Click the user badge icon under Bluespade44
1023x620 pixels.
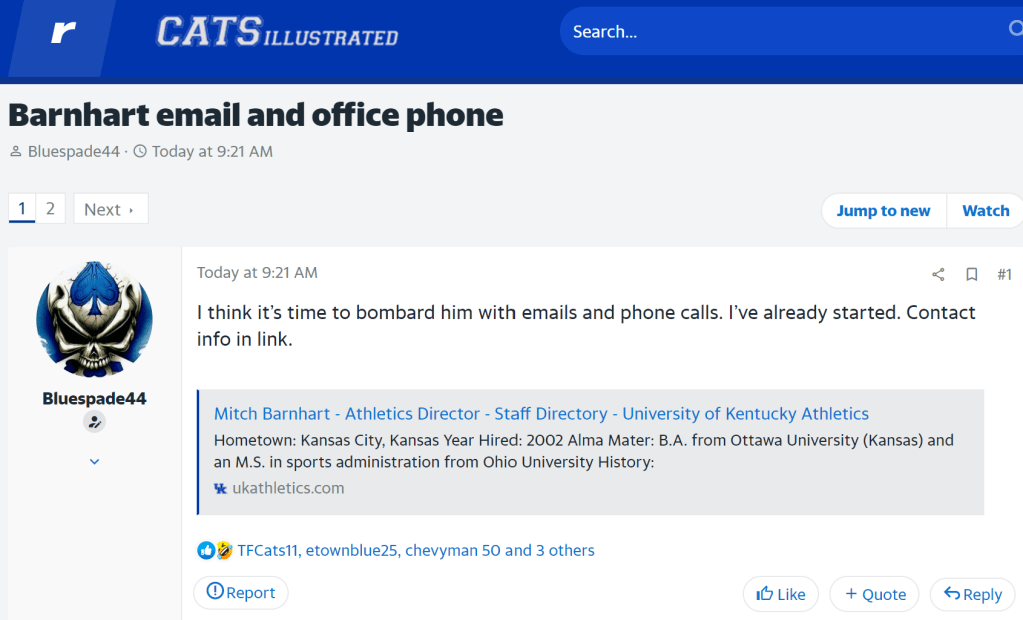pos(94,422)
